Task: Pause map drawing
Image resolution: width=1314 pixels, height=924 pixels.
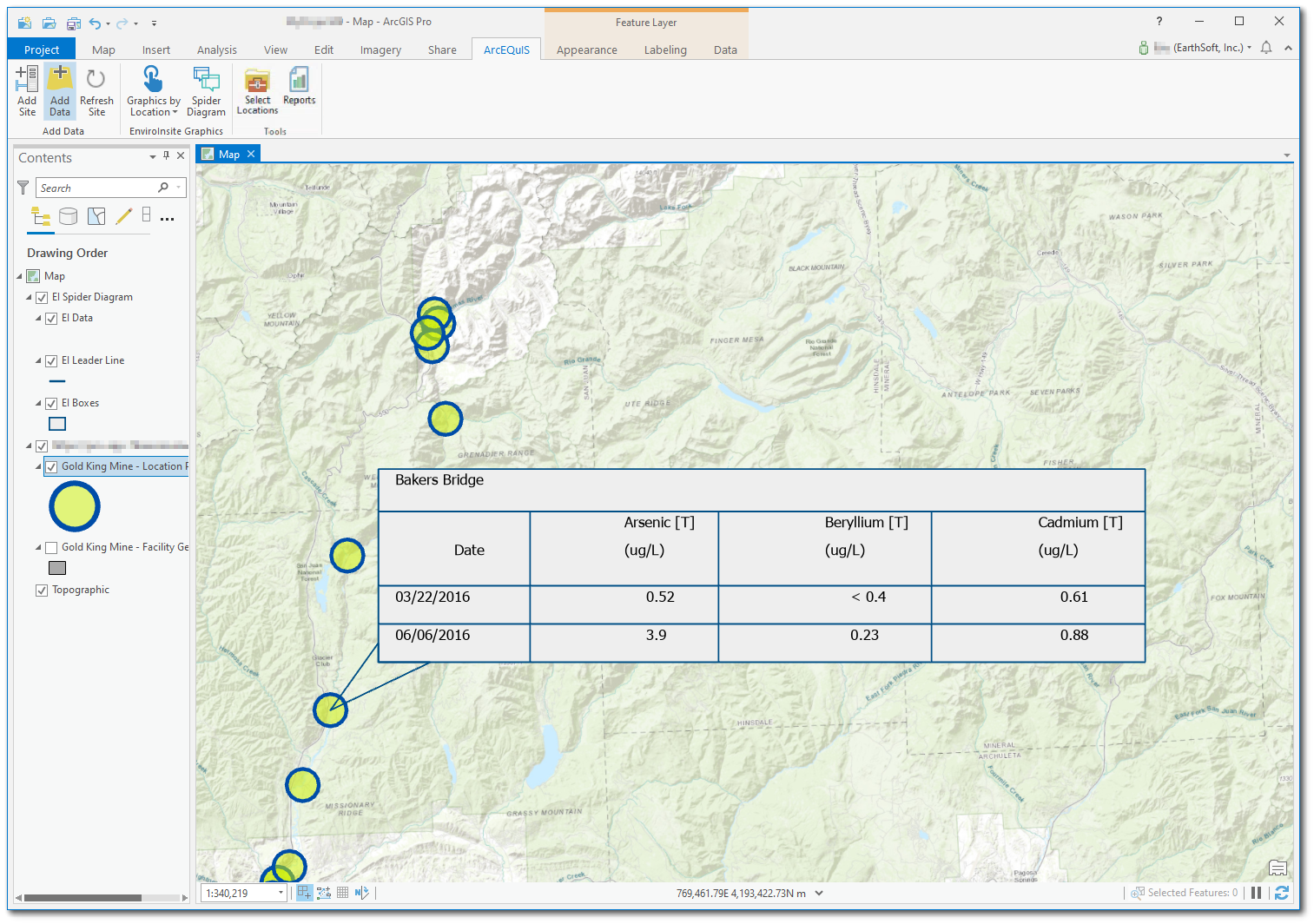Action: click(1256, 893)
